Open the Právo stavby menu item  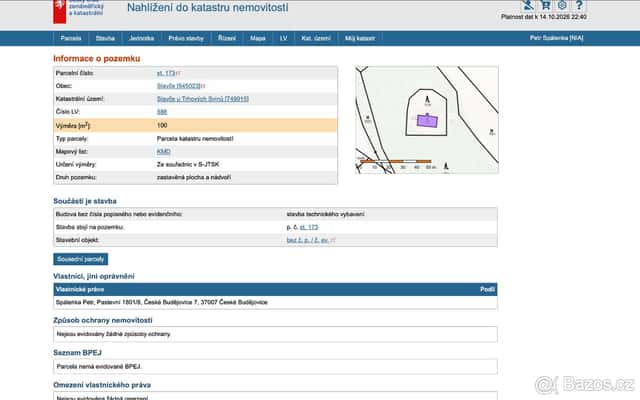[x=186, y=38]
